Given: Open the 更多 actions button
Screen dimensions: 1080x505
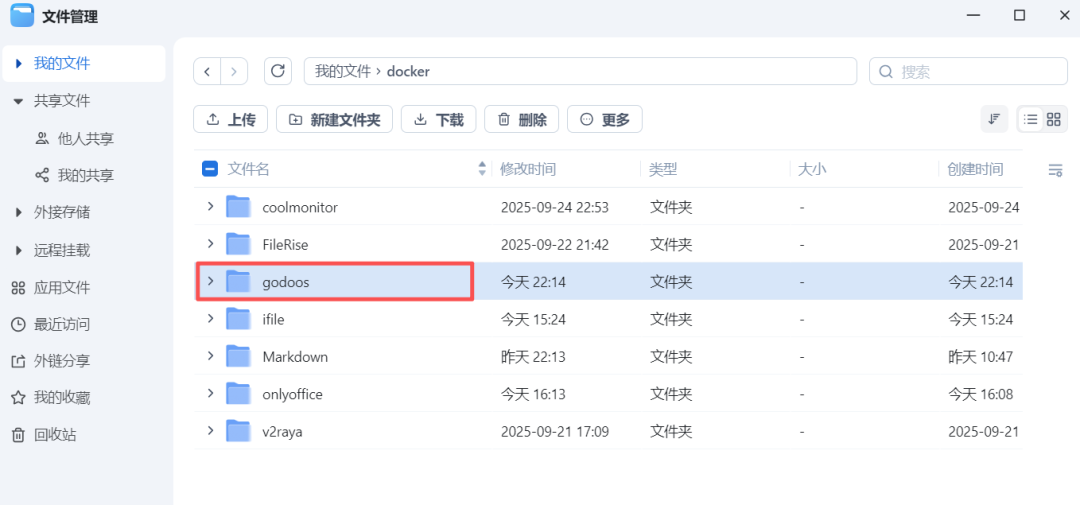Looking at the screenshot, I should 604,119.
